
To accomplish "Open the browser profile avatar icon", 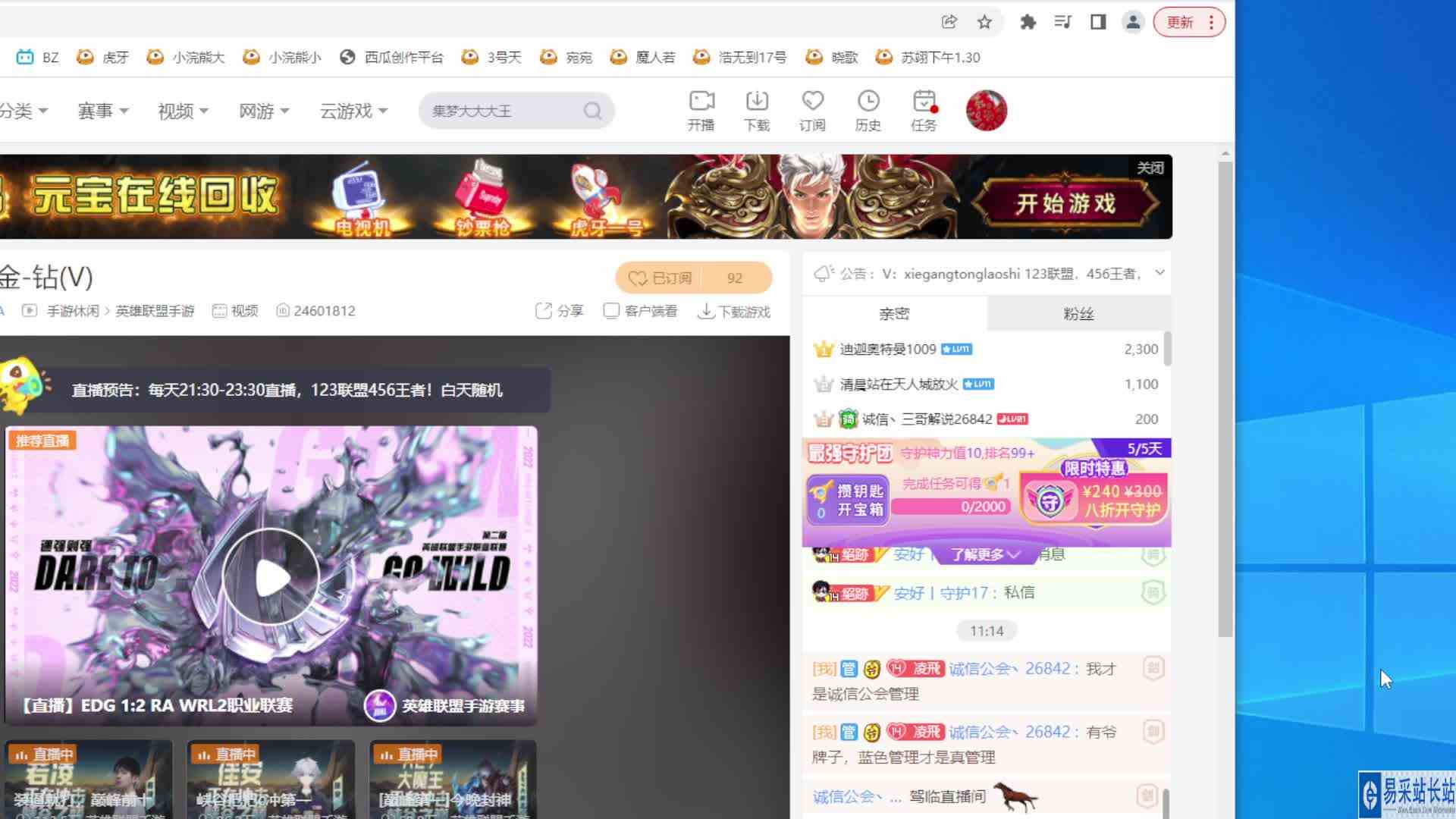I will tap(1133, 22).
